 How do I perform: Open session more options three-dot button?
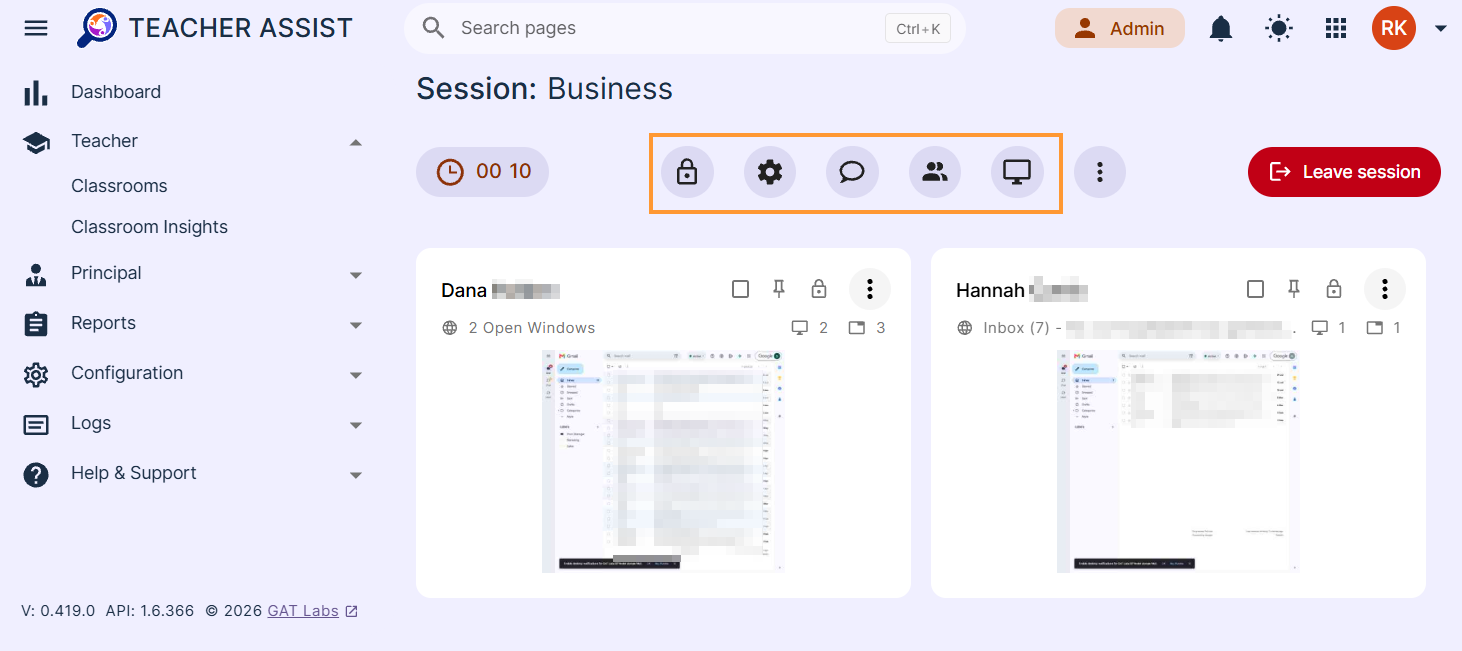point(1100,172)
